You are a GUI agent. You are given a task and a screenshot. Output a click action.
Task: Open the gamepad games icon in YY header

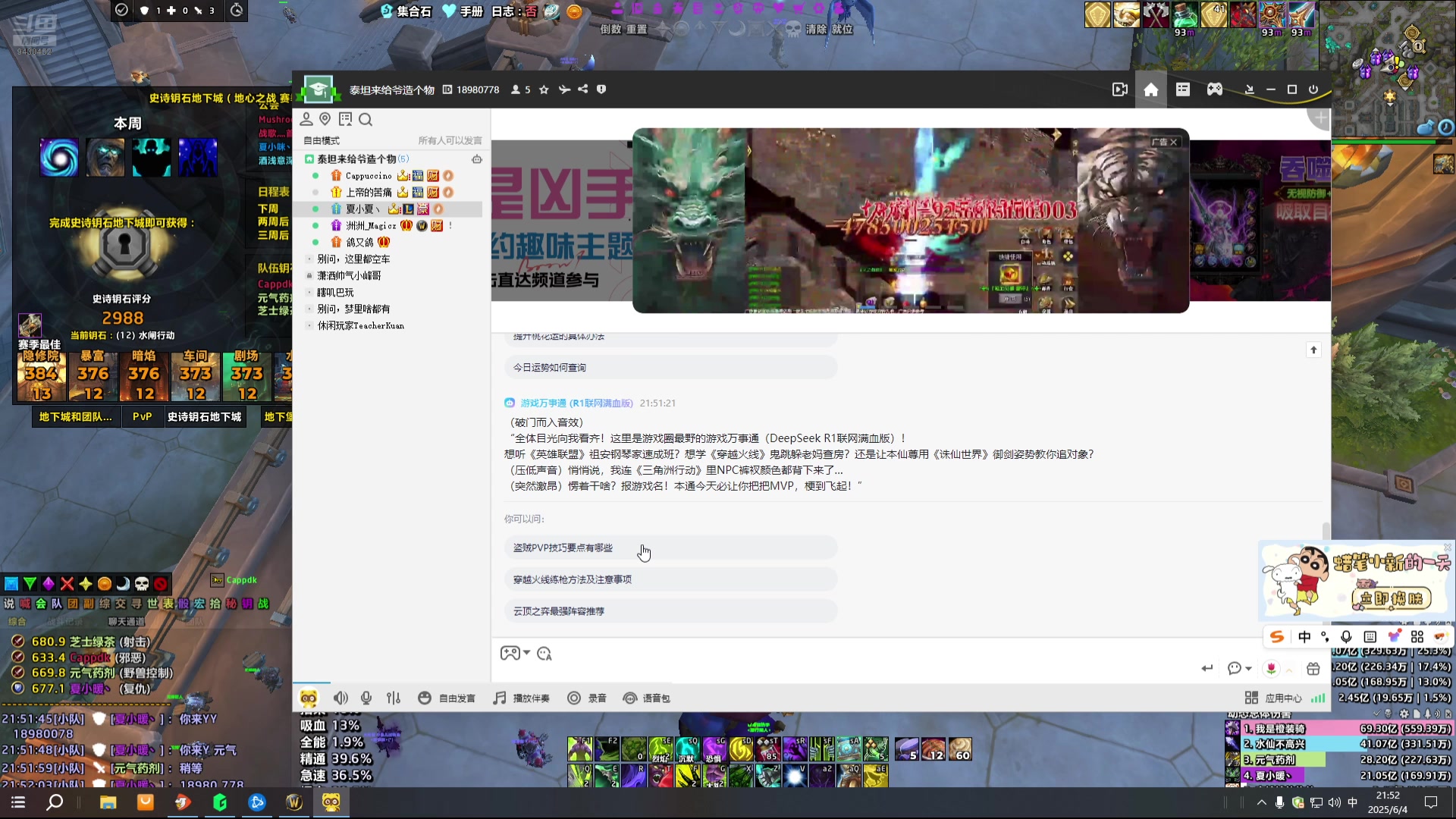[x=1214, y=89]
